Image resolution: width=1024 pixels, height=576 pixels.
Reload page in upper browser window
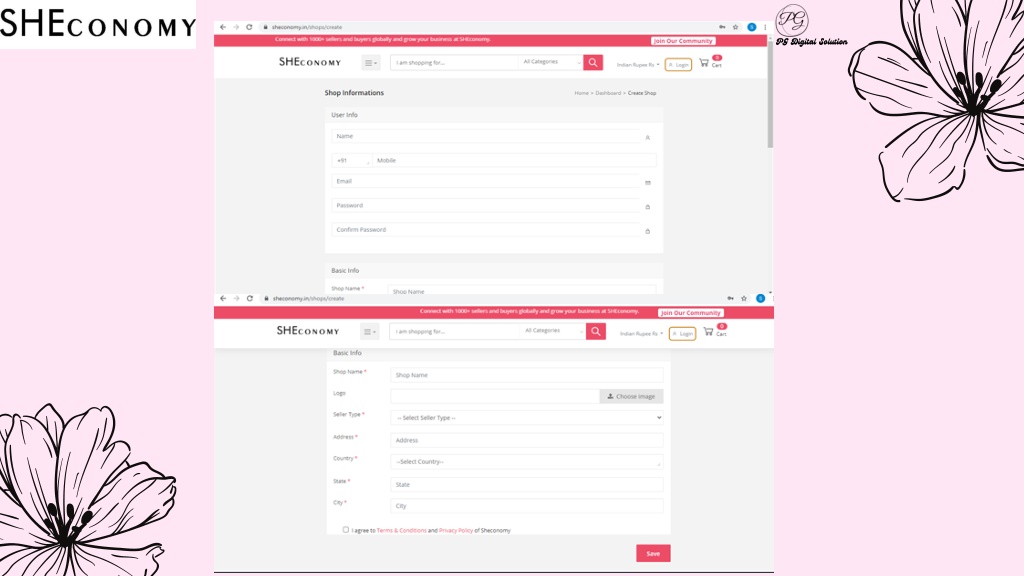pos(249,27)
